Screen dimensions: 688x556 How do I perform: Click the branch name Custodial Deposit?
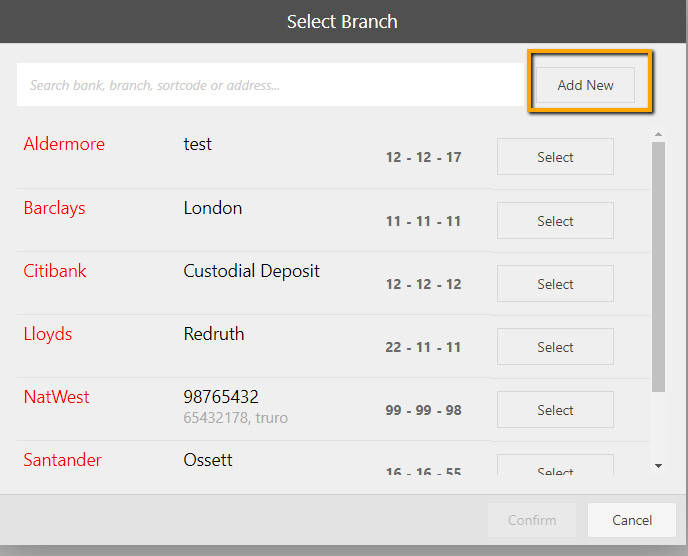click(251, 271)
